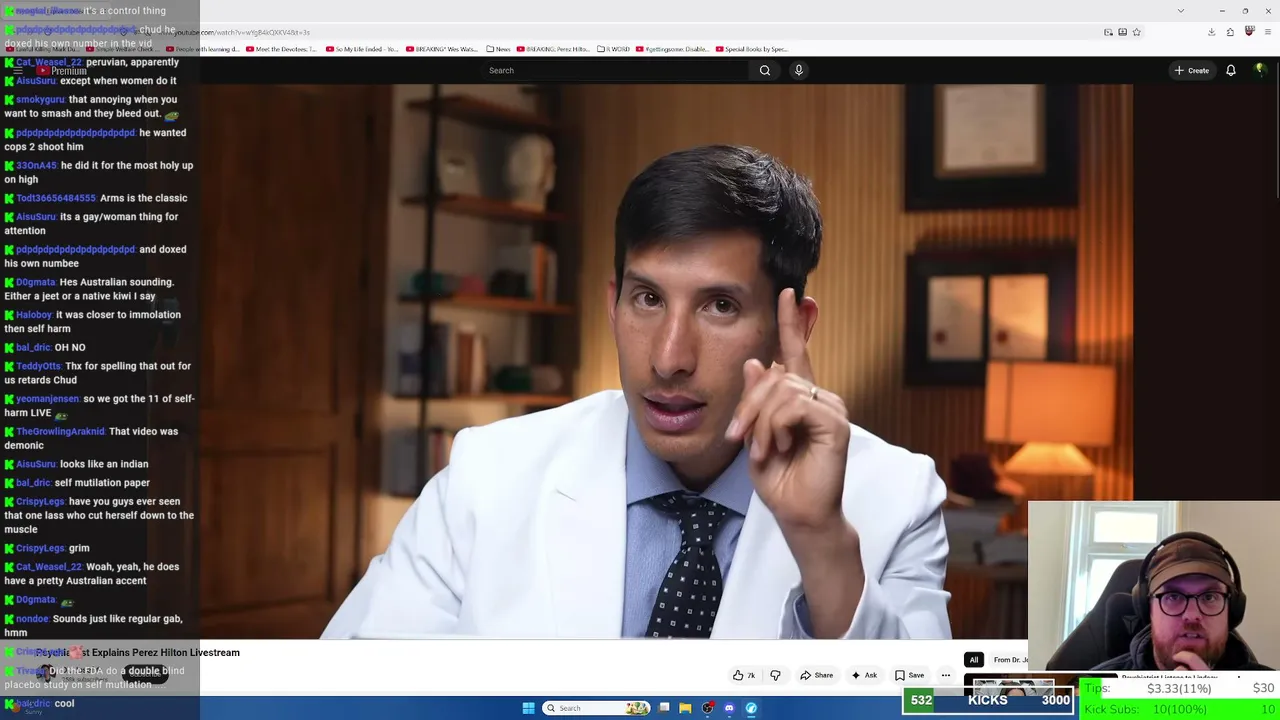Open the browser hamburger menu

point(1268,32)
